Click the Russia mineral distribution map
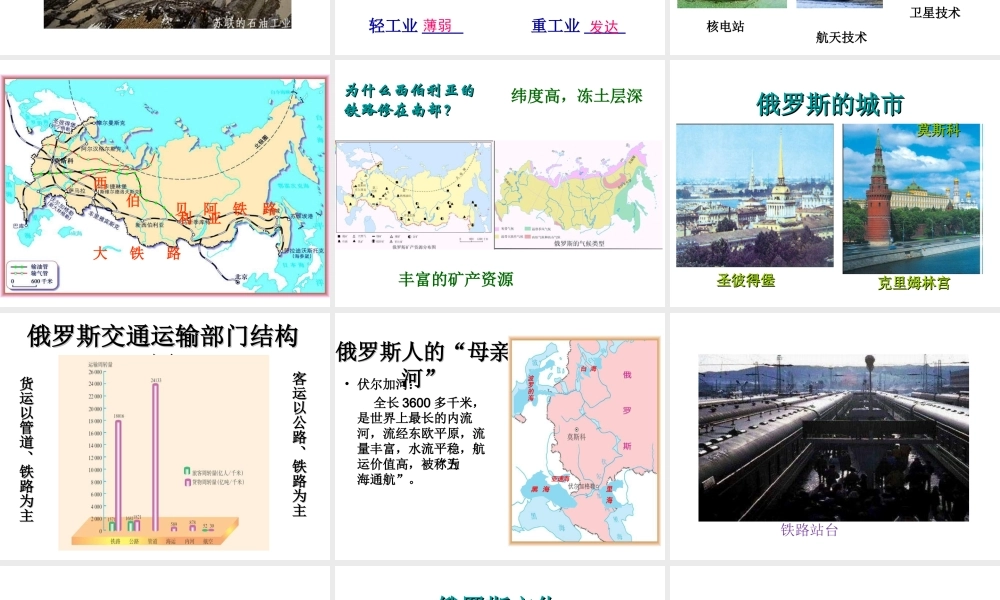 point(415,195)
